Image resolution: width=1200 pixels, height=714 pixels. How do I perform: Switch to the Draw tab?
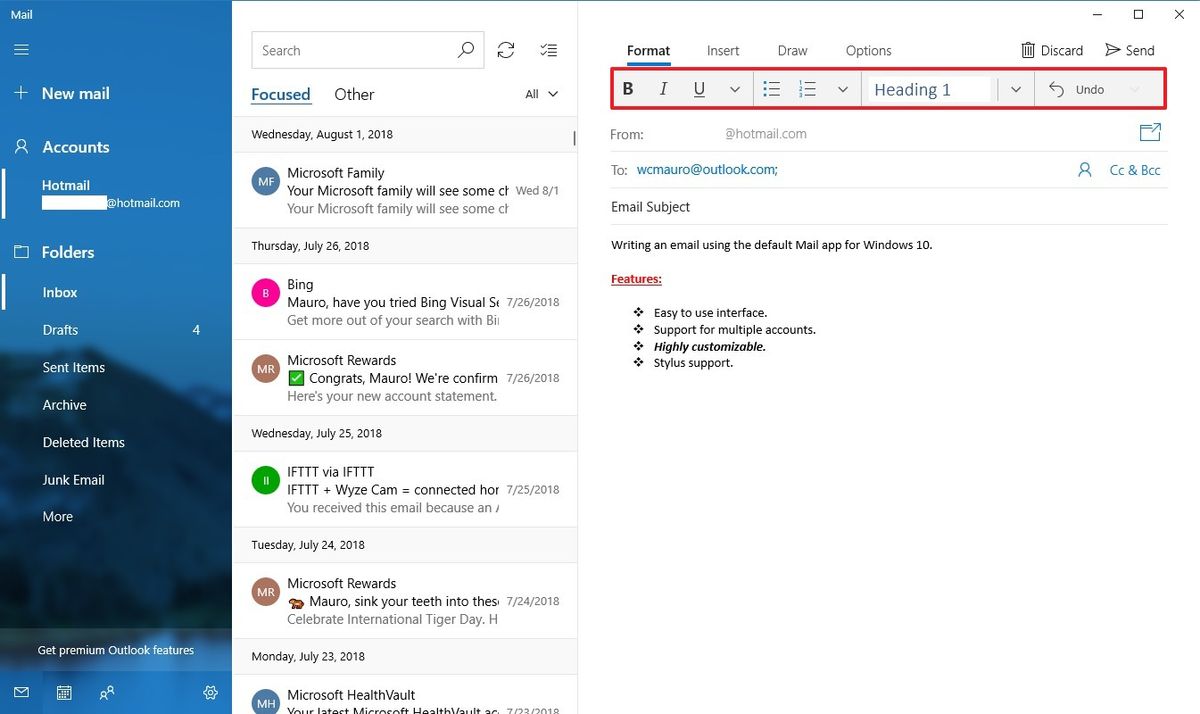(792, 50)
